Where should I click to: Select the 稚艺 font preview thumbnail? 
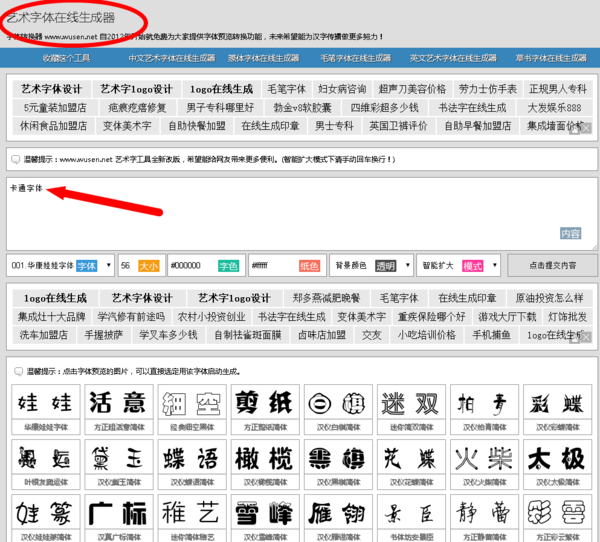coord(192,518)
